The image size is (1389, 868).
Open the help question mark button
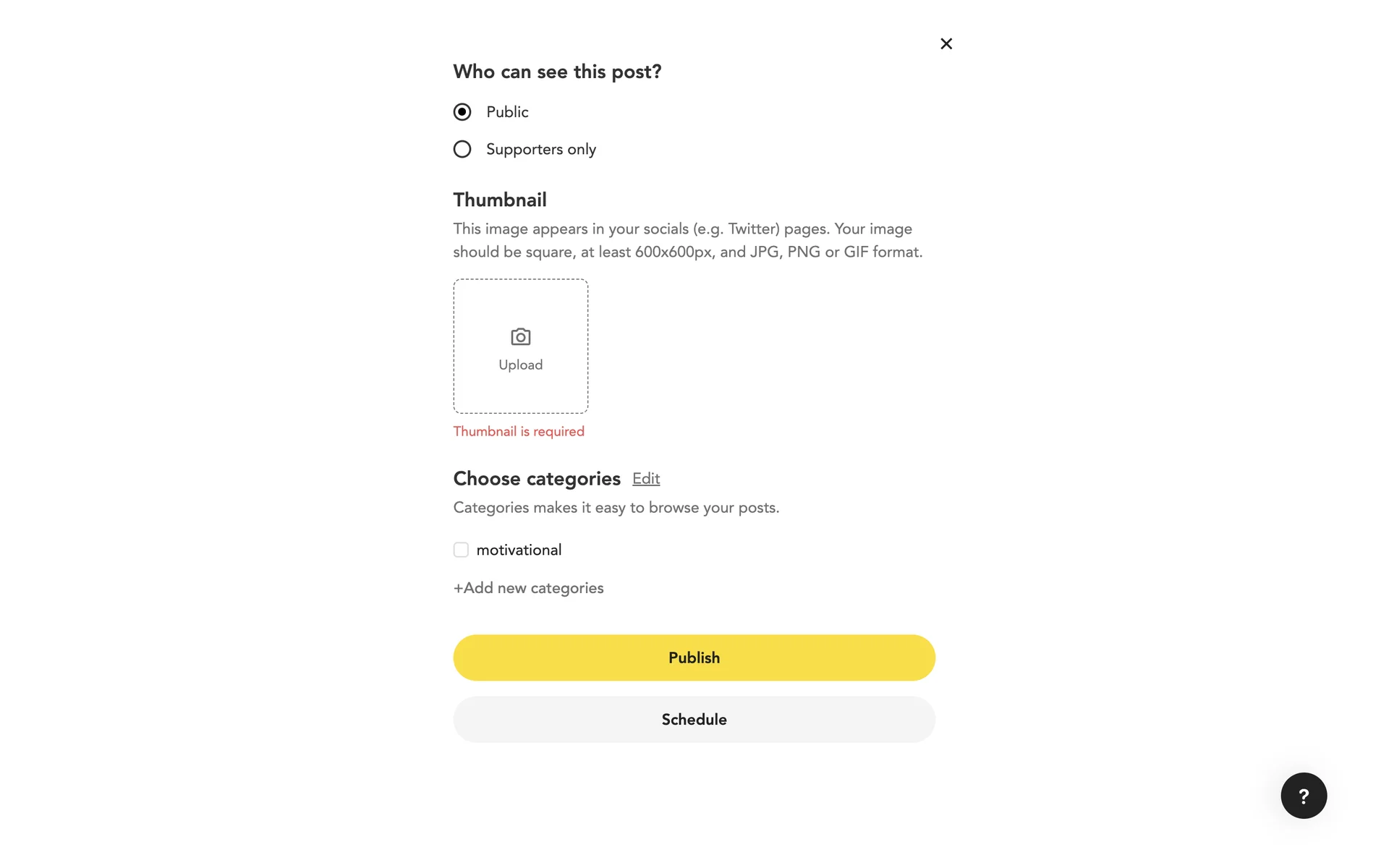pyautogui.click(x=1303, y=796)
